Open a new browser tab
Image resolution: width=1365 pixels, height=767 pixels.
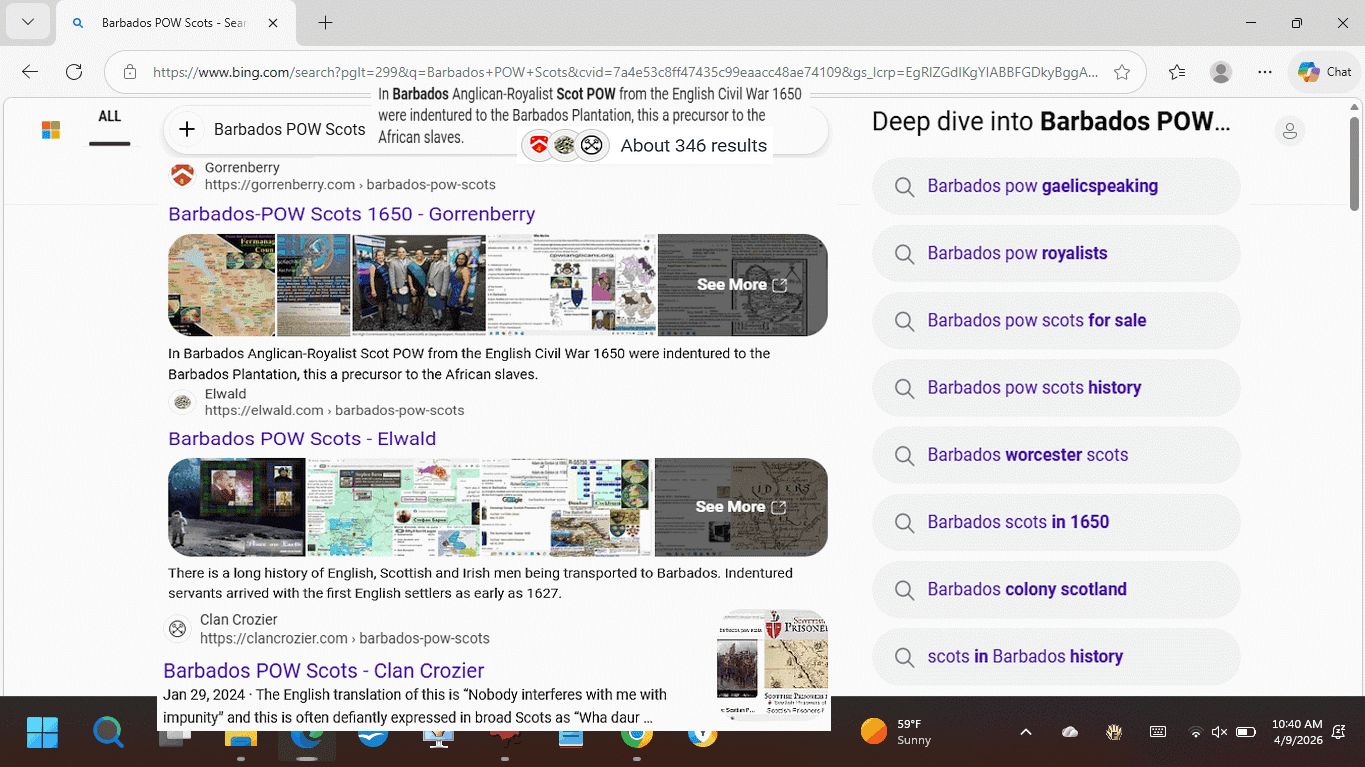pyautogui.click(x=325, y=23)
